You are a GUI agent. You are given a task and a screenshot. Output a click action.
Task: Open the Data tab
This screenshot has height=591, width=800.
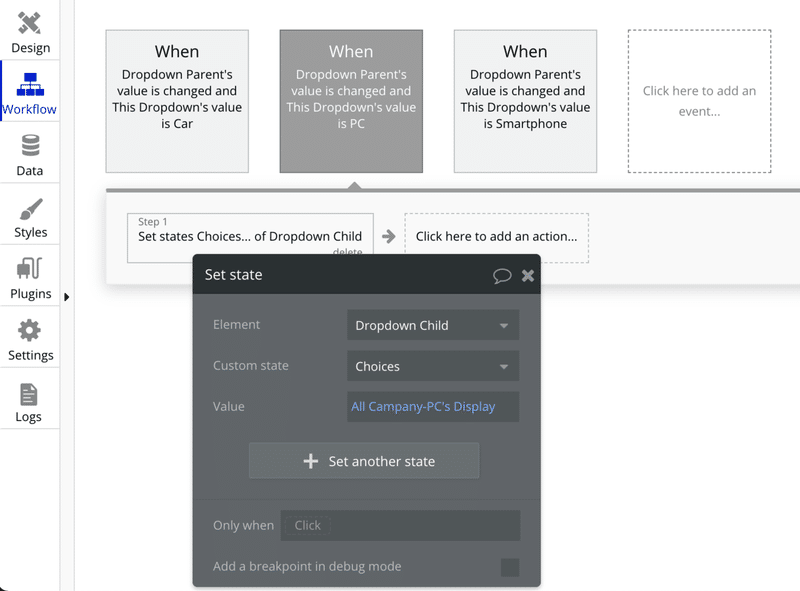(30, 154)
